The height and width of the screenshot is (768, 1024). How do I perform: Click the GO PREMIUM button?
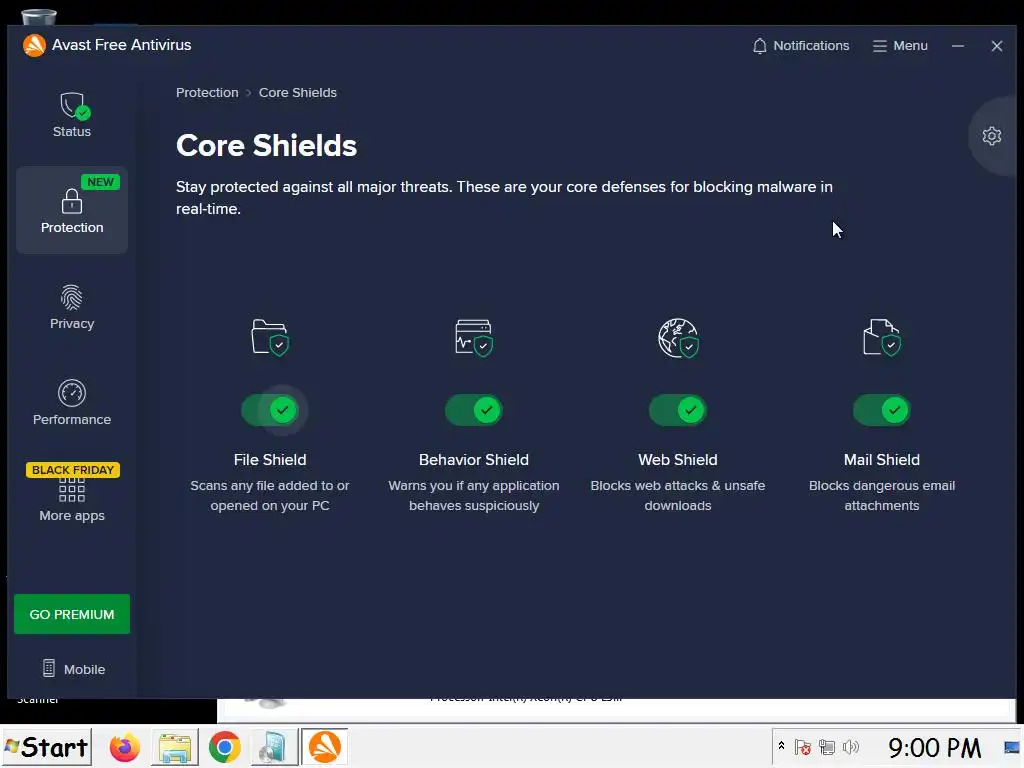pyautogui.click(x=72, y=614)
